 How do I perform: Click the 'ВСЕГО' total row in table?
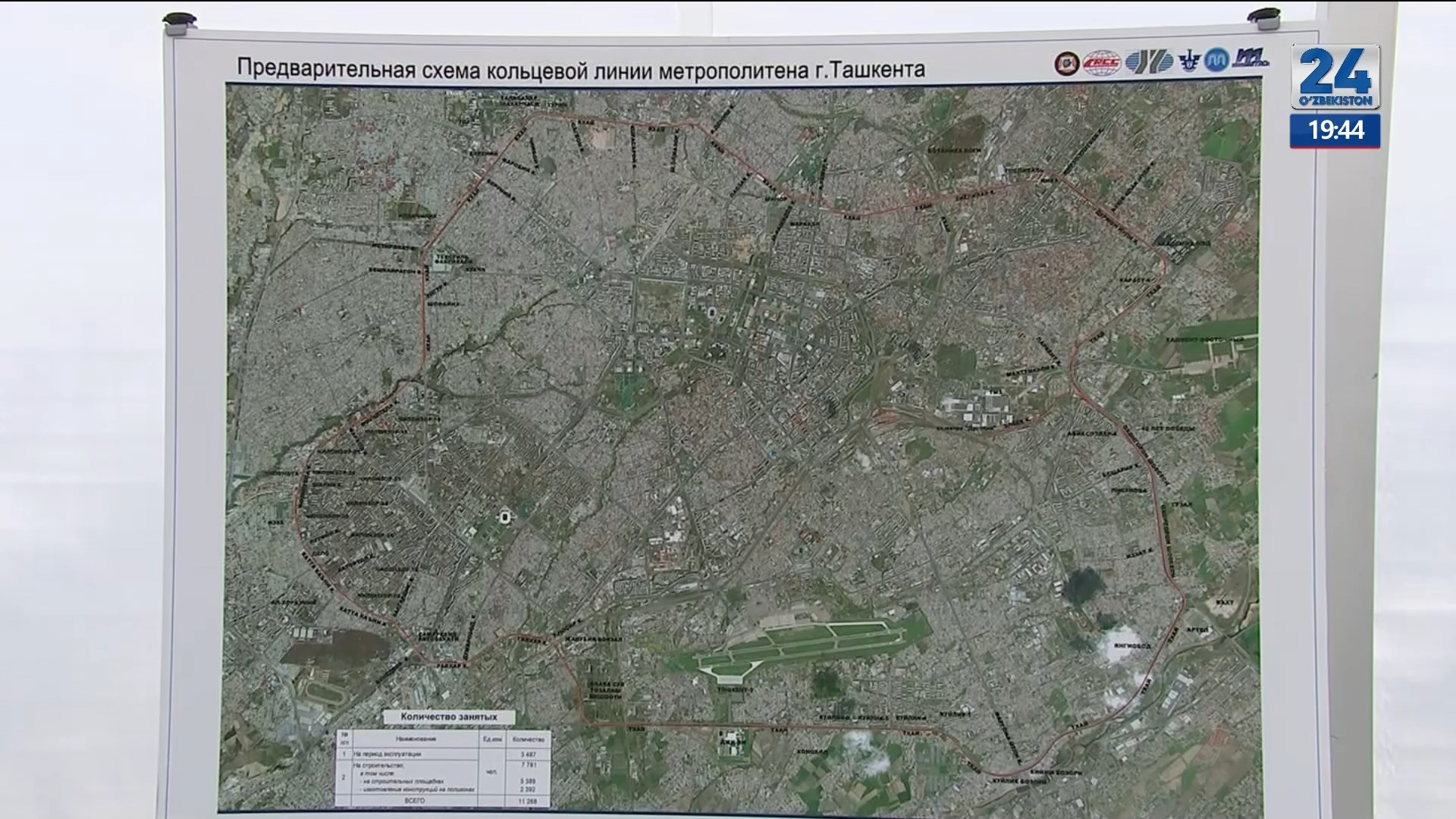coord(416,800)
